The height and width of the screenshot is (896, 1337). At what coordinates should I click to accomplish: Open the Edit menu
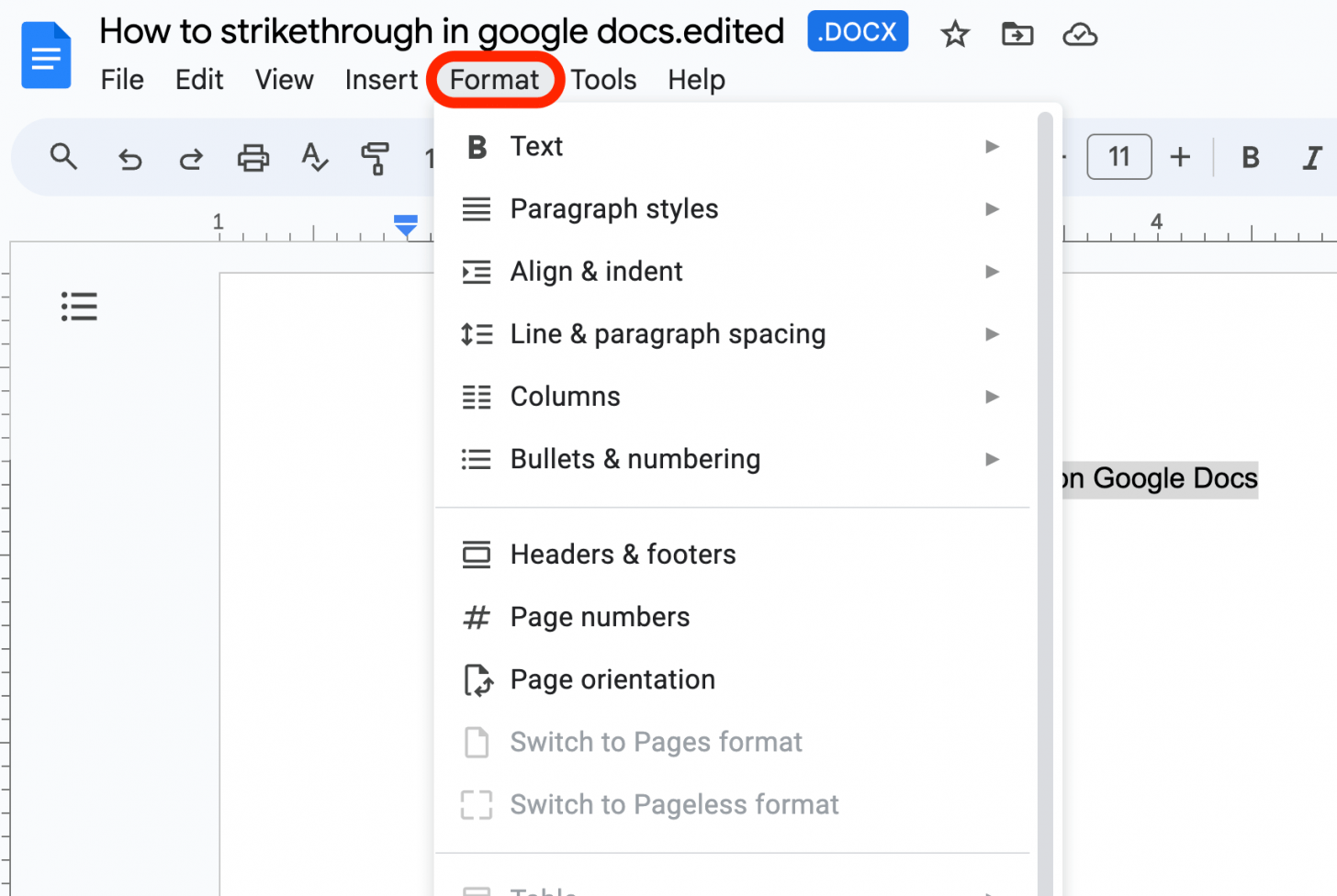click(x=199, y=80)
